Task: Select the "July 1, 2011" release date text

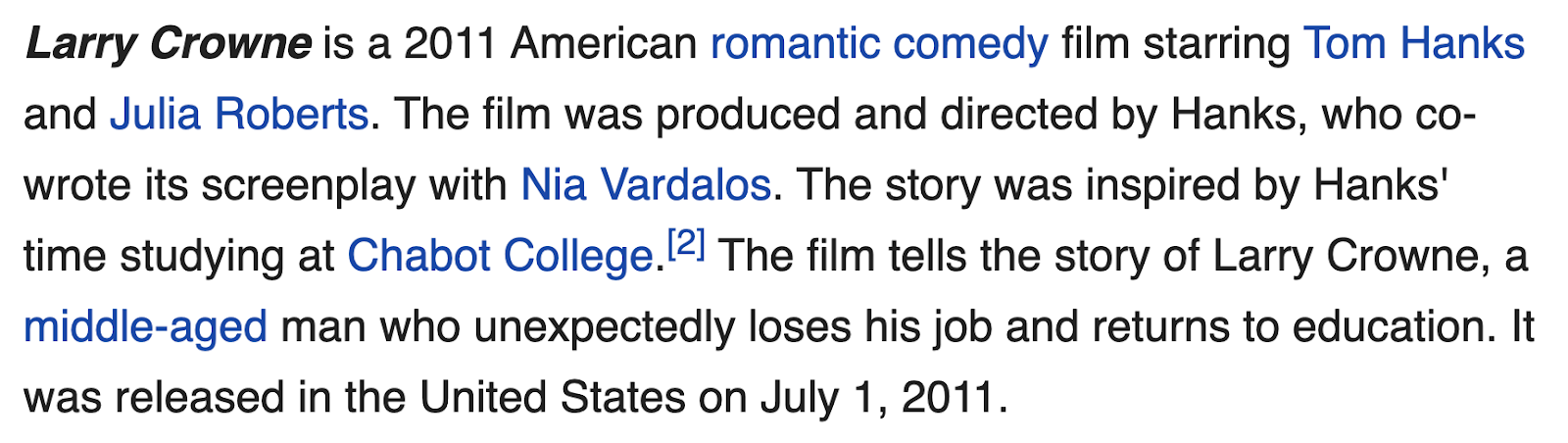Action: [878, 398]
